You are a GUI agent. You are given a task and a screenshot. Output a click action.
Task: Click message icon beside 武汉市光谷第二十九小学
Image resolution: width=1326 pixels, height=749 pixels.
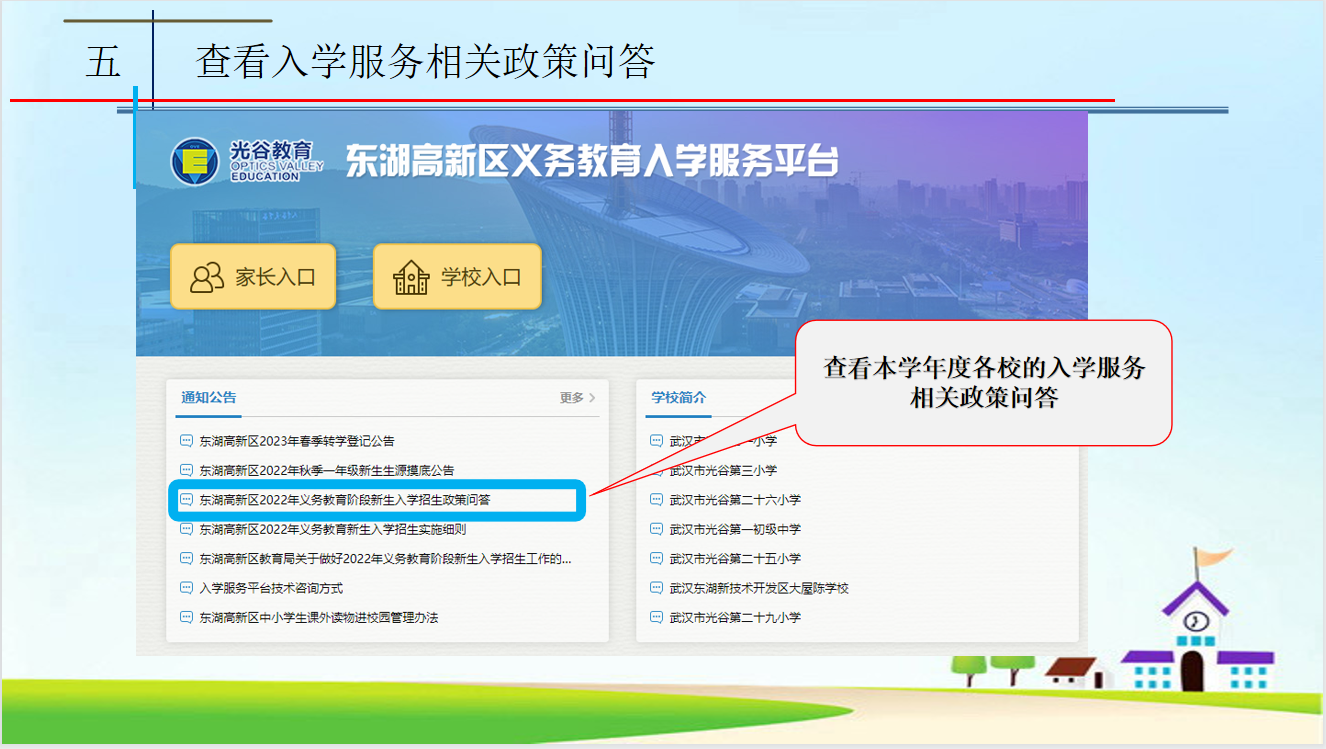pos(656,618)
